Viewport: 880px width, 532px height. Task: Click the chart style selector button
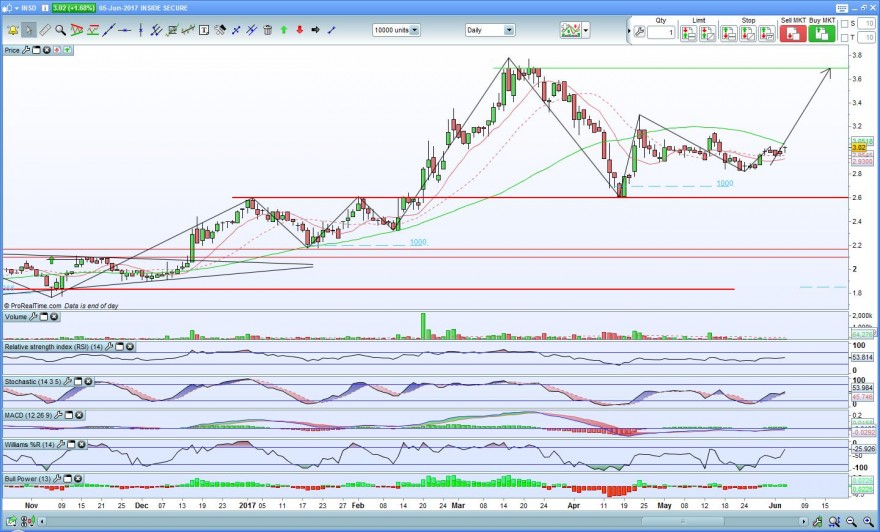click(x=571, y=30)
